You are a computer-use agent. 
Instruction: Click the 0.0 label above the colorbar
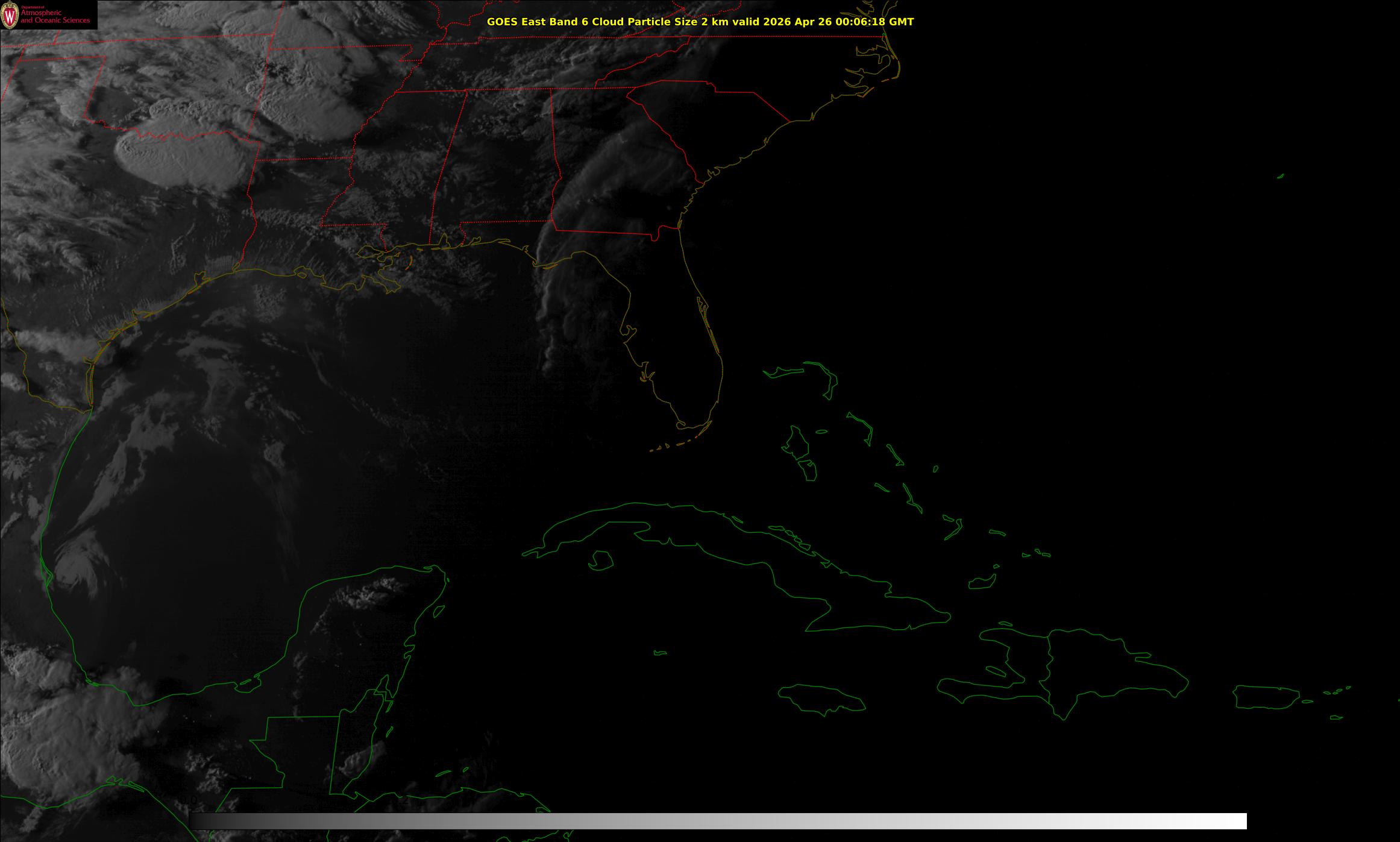[x=189, y=800]
